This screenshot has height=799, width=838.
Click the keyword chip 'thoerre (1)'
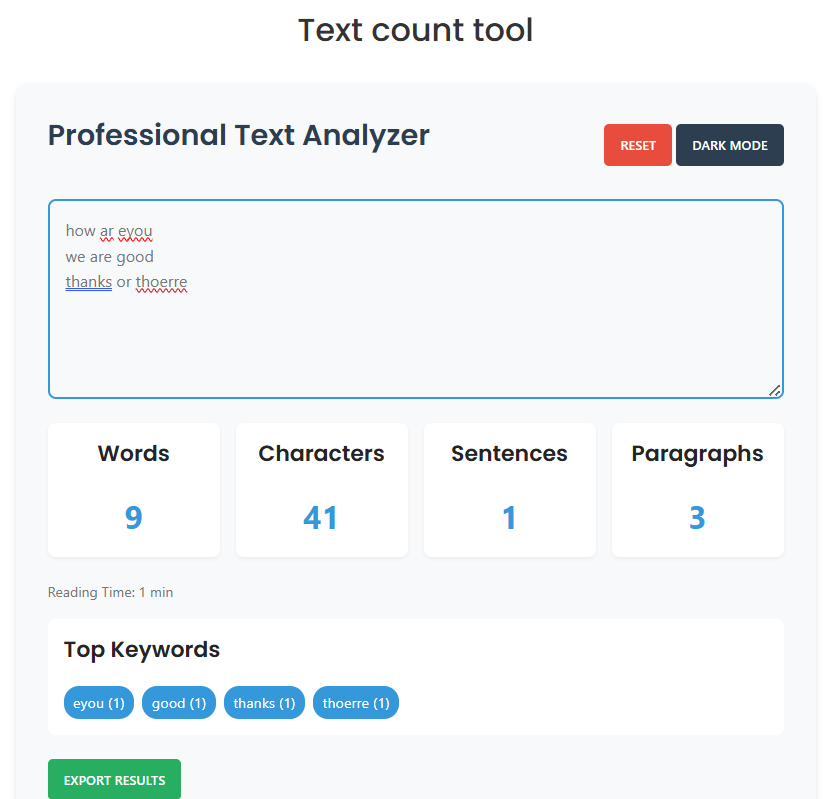(356, 702)
